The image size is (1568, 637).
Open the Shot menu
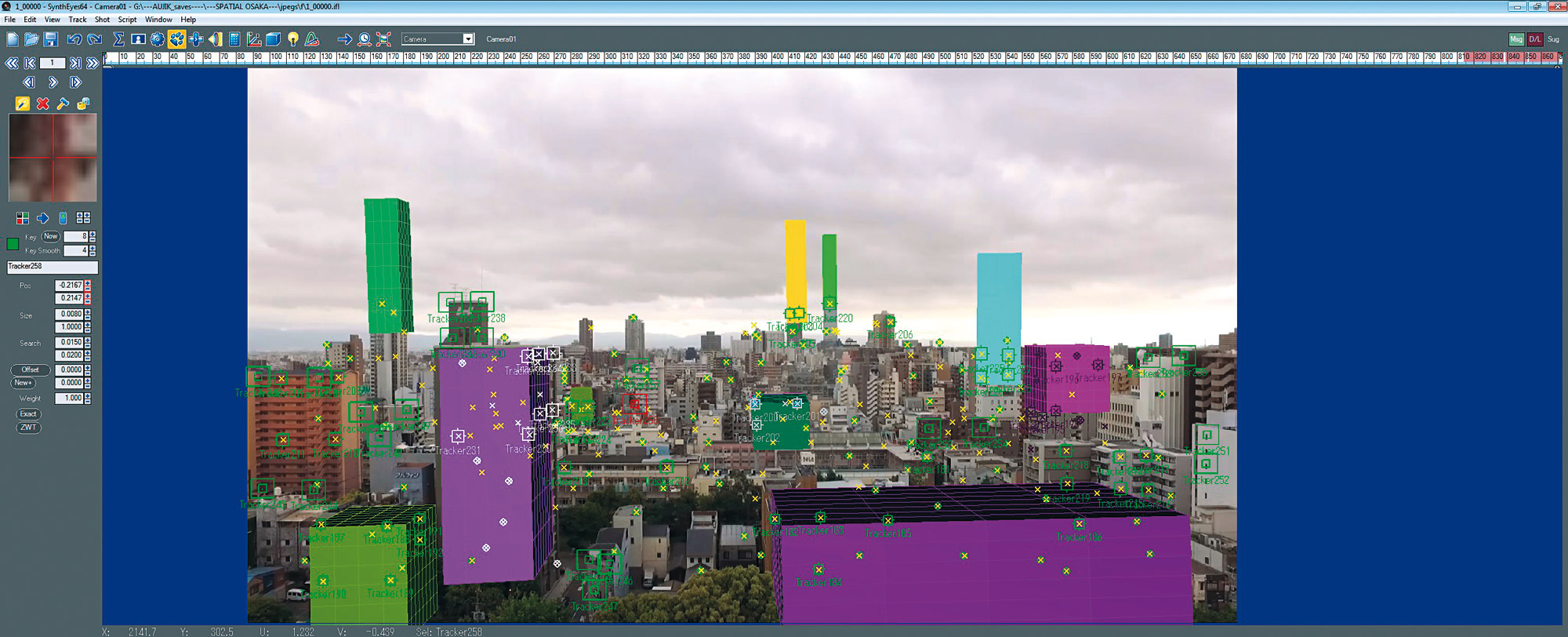coord(102,20)
